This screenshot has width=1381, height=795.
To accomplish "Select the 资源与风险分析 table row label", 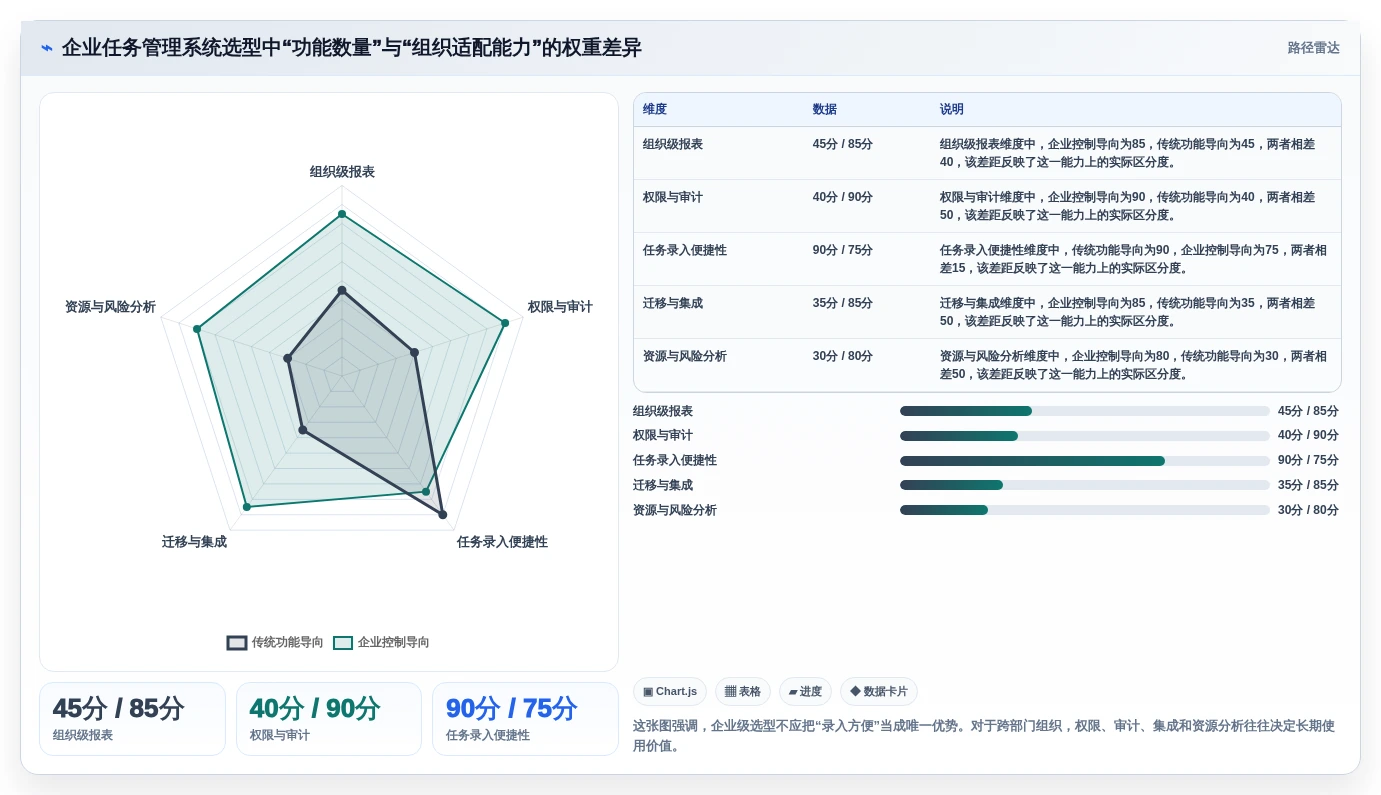I will coord(685,356).
